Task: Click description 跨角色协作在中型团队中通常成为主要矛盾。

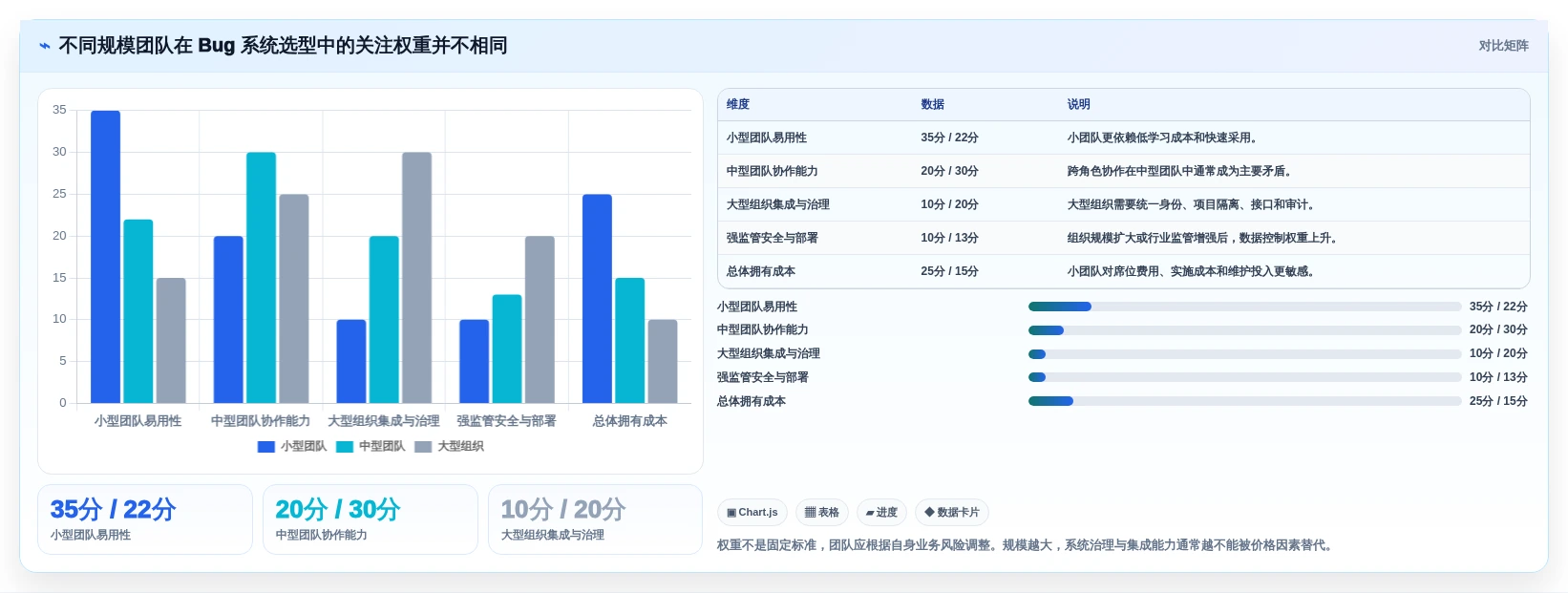Action: pos(1181,172)
